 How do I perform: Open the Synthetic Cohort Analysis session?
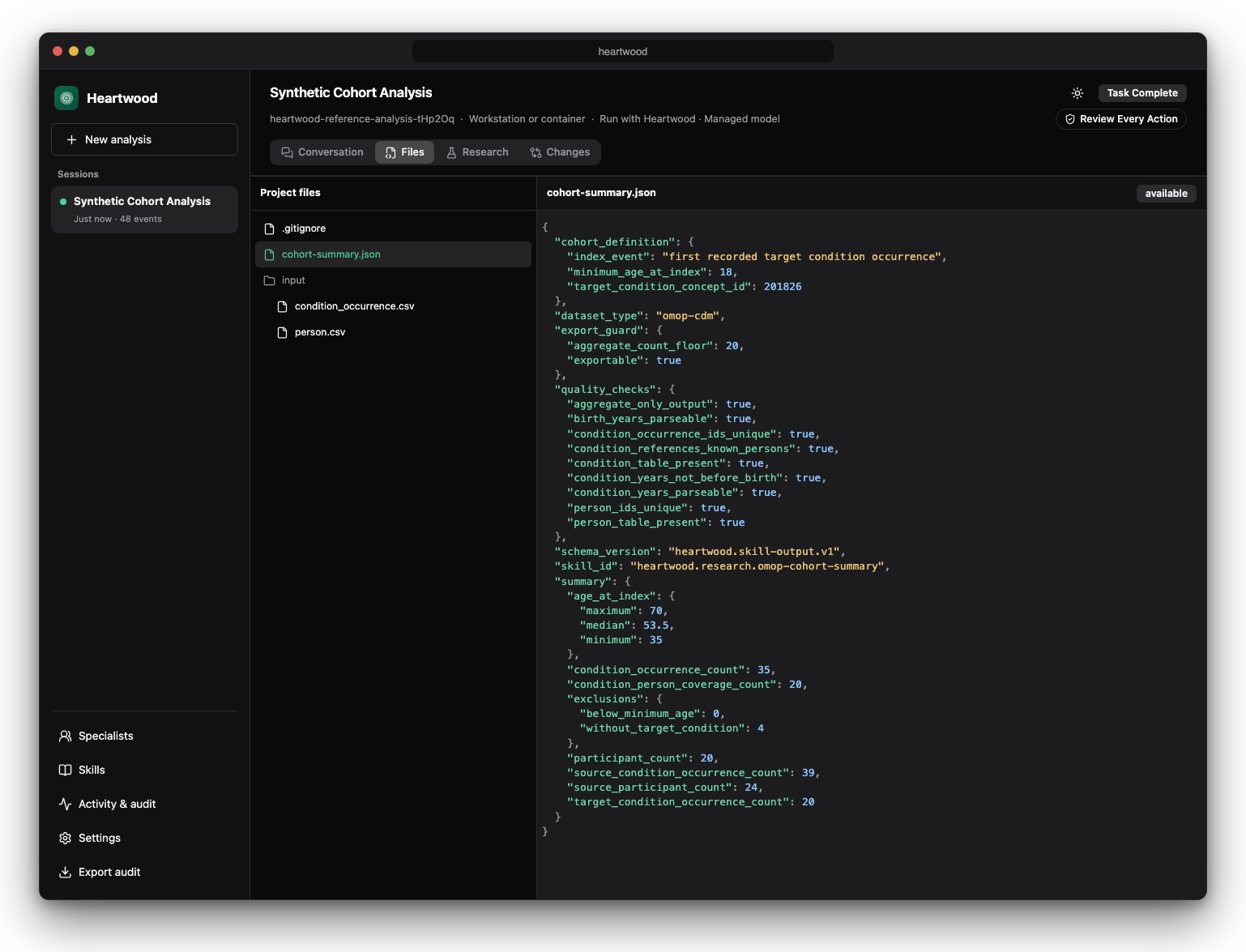[144, 210]
